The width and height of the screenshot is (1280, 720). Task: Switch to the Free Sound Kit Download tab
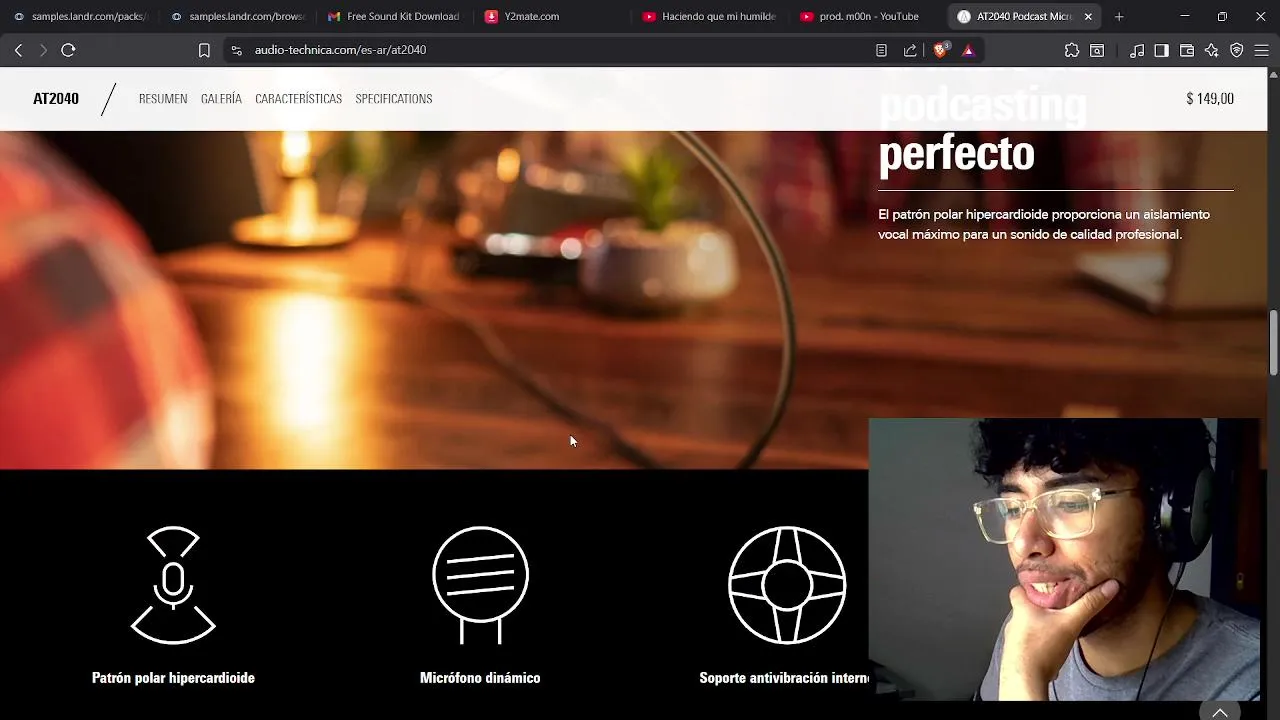pos(394,16)
